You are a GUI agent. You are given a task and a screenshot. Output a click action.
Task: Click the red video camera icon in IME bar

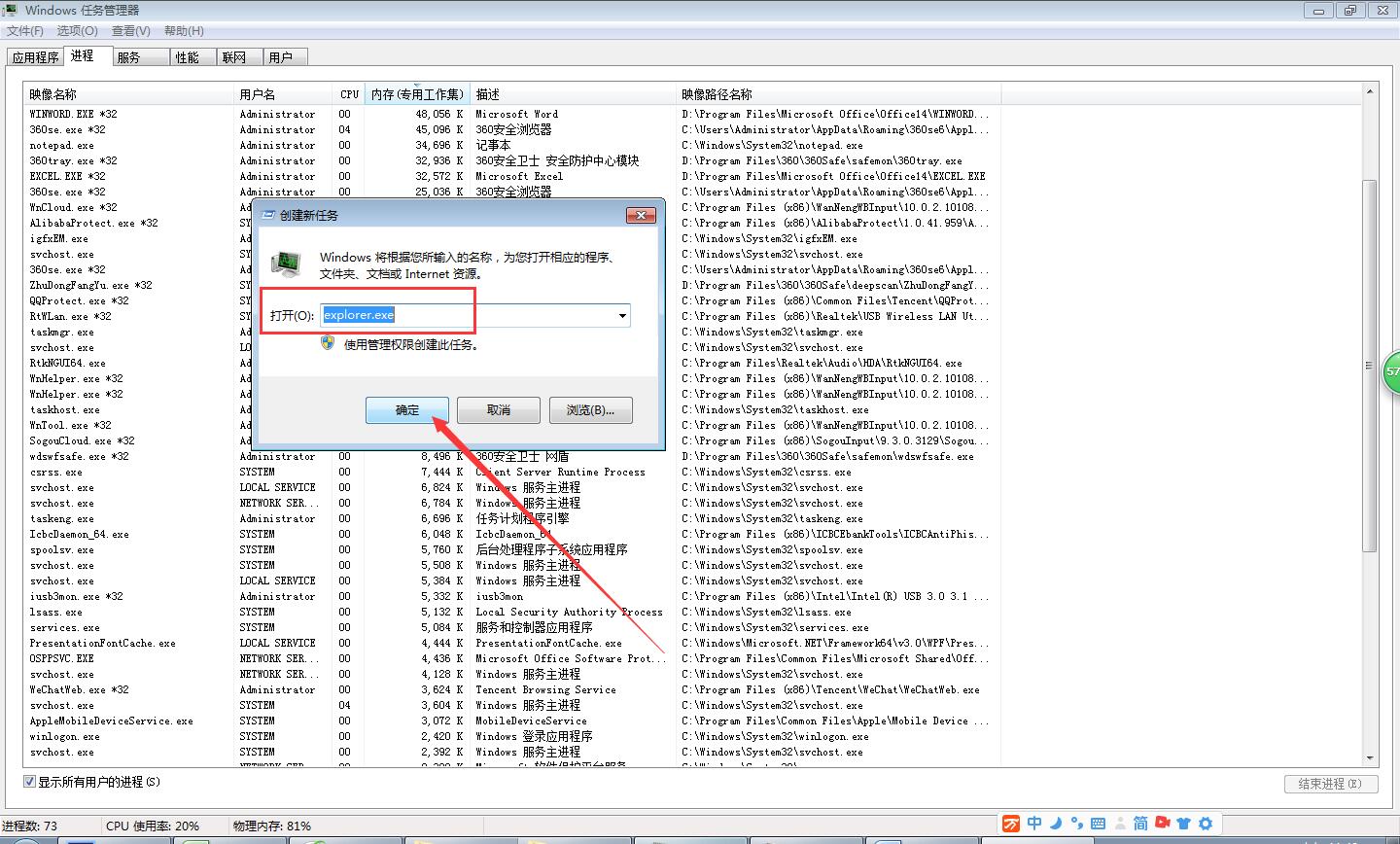1162,824
